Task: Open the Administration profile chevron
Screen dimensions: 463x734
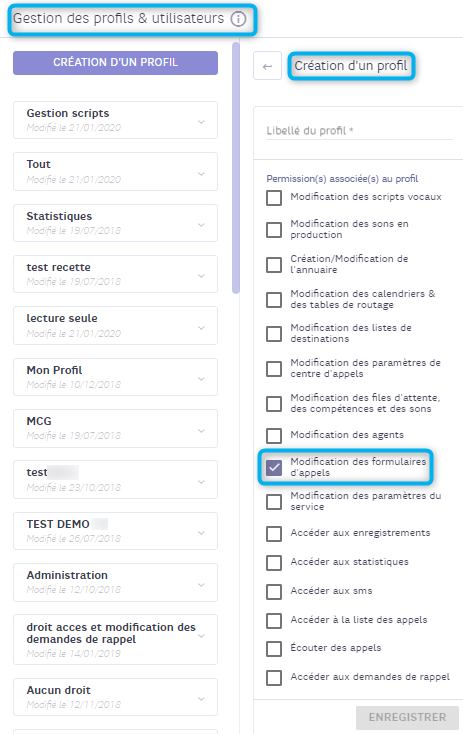Action: (201, 585)
